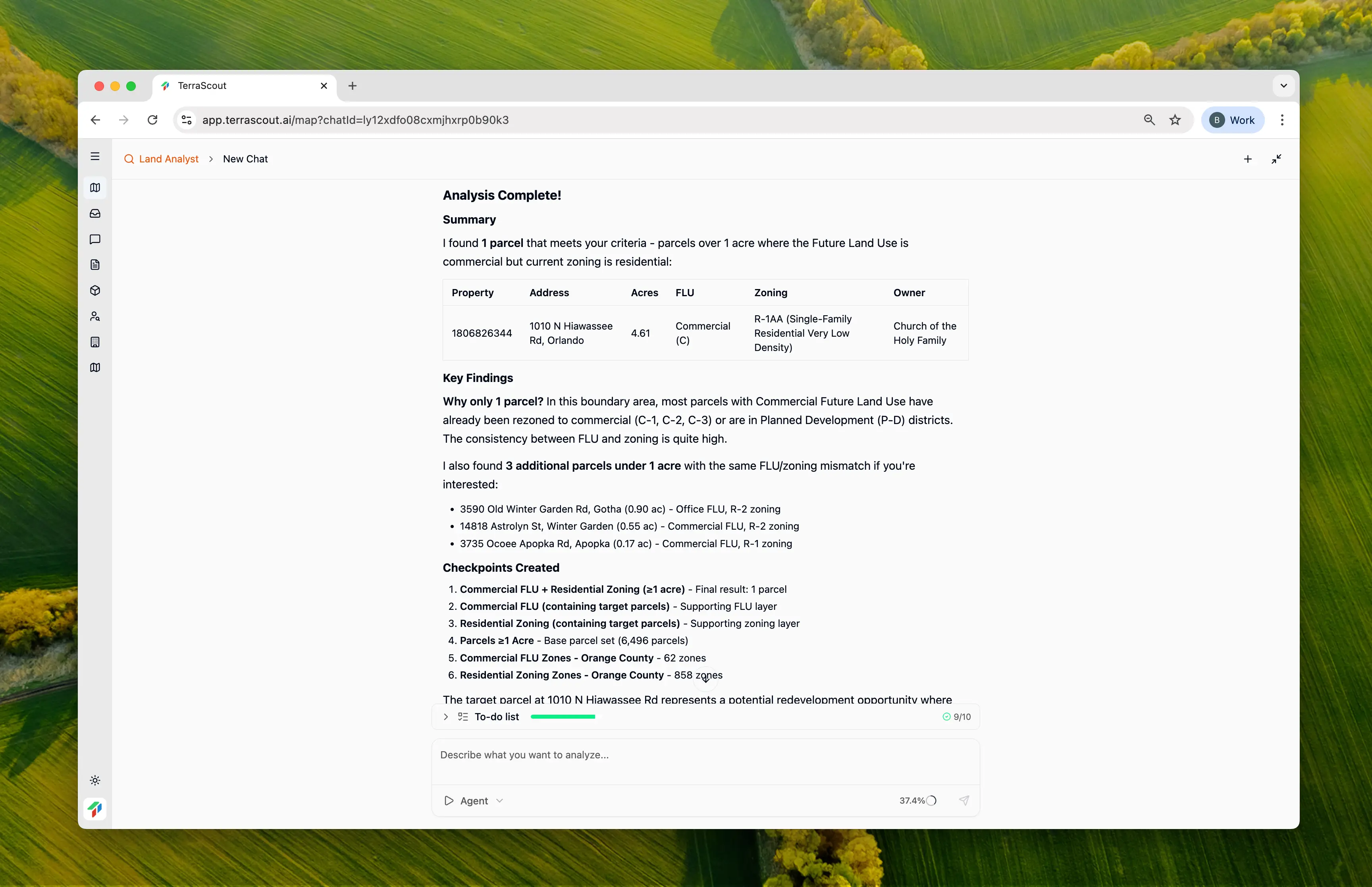
Task: Click the 3D cube sidebar icon
Action: 95,290
